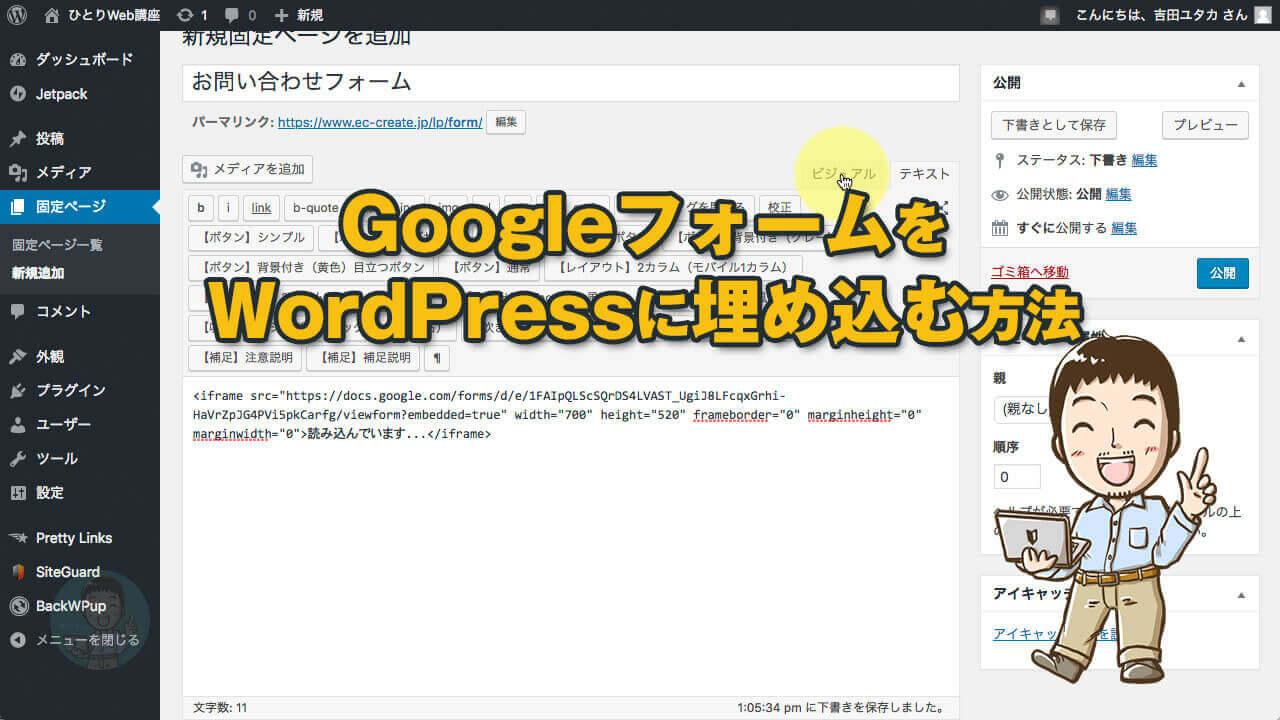Click 【レイアウト】2カラム（モバイル1カラム） quicktag
This screenshot has height=720, width=1280.
[x=673, y=267]
